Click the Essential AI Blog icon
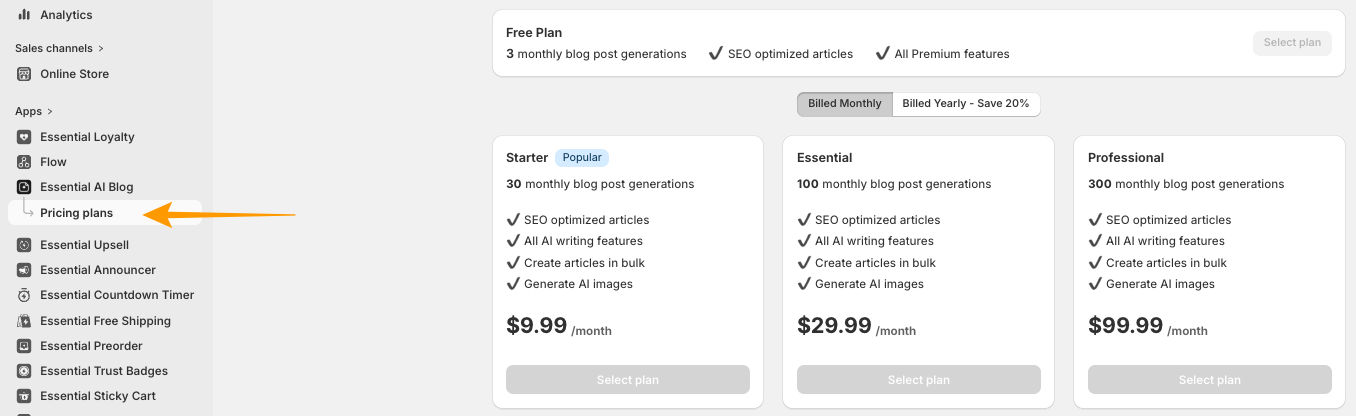The image size is (1356, 416). [24, 187]
